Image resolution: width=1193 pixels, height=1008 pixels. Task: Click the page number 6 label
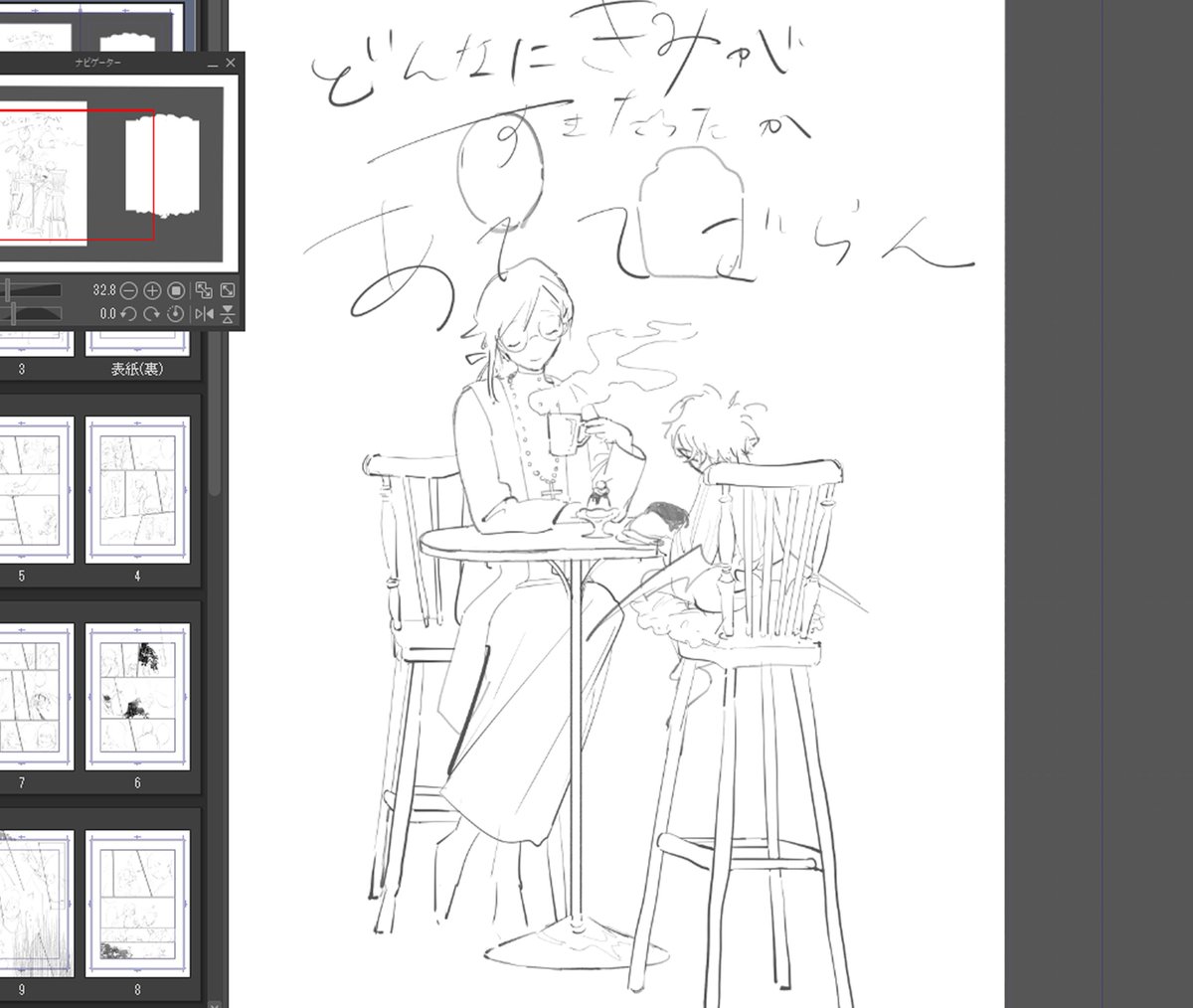(137, 782)
